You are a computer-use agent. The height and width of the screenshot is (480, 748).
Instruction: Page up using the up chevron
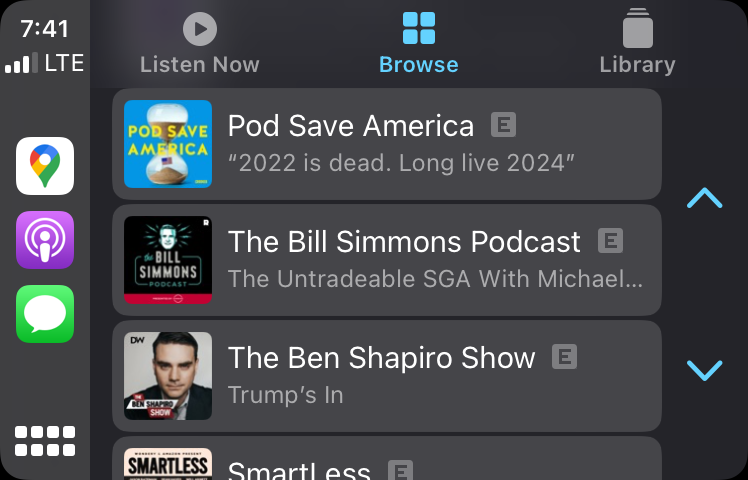point(705,198)
